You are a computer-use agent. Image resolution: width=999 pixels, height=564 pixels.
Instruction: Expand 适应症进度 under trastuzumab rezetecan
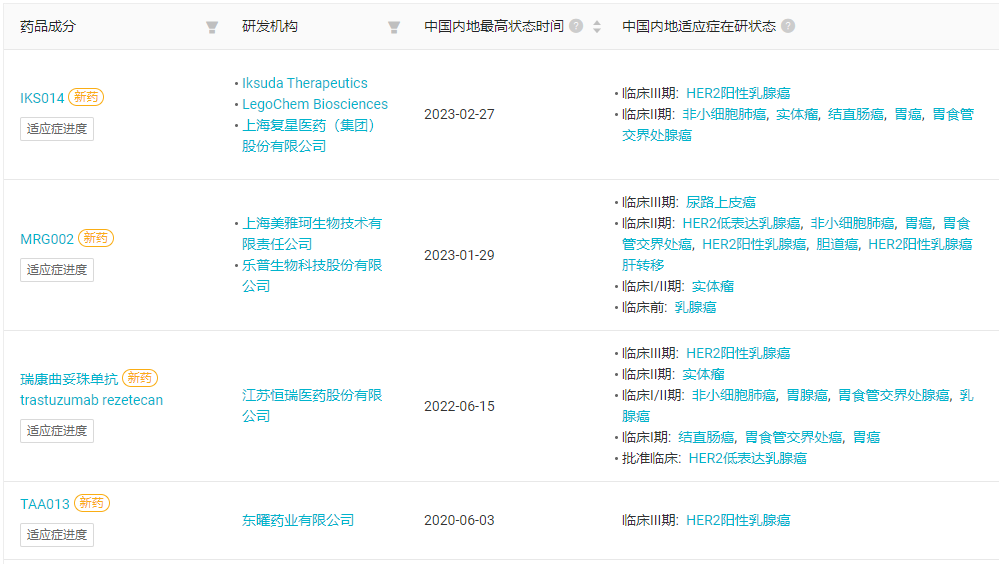(x=57, y=431)
